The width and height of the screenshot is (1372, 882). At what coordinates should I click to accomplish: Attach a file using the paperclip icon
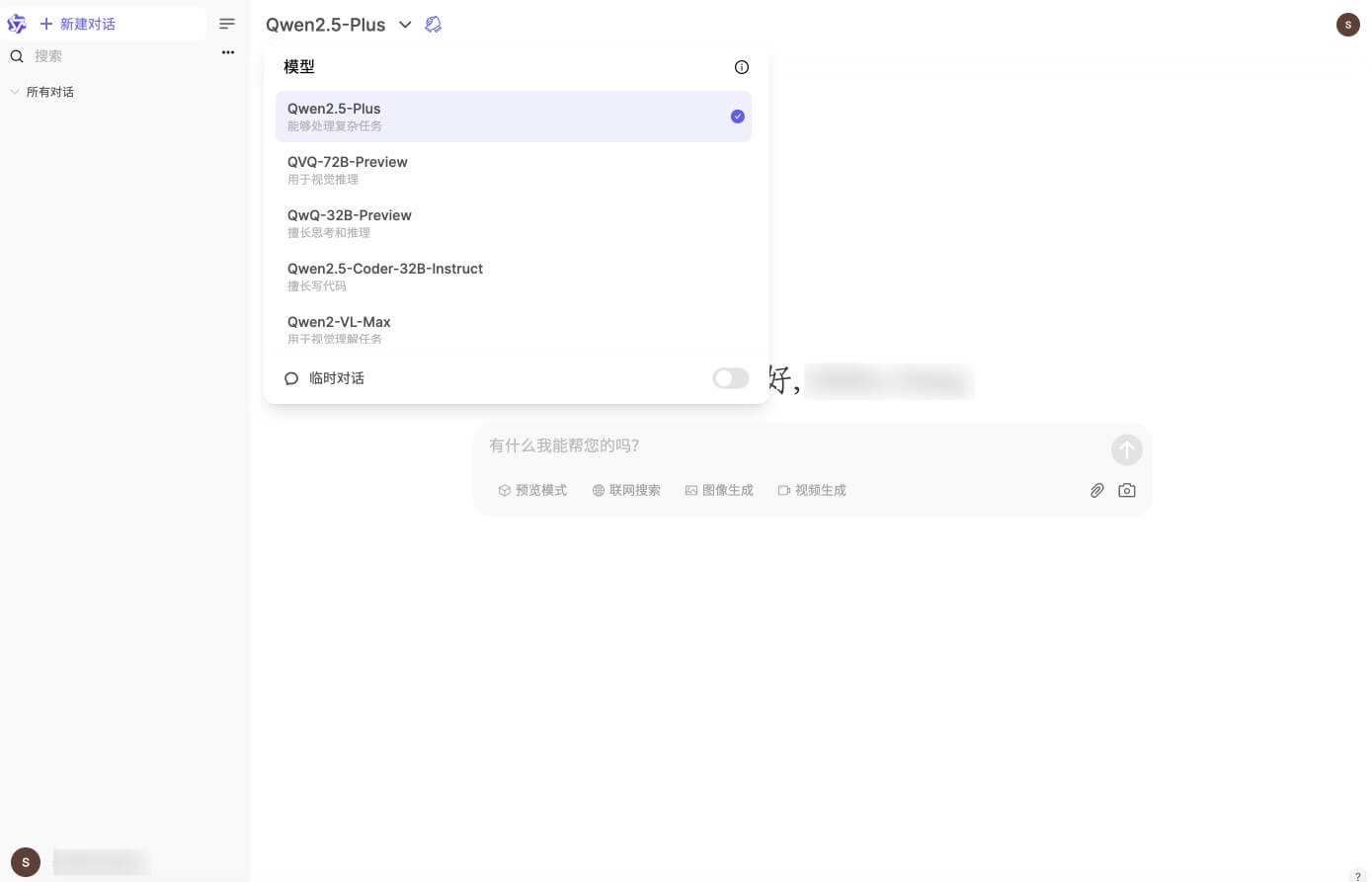point(1096,490)
